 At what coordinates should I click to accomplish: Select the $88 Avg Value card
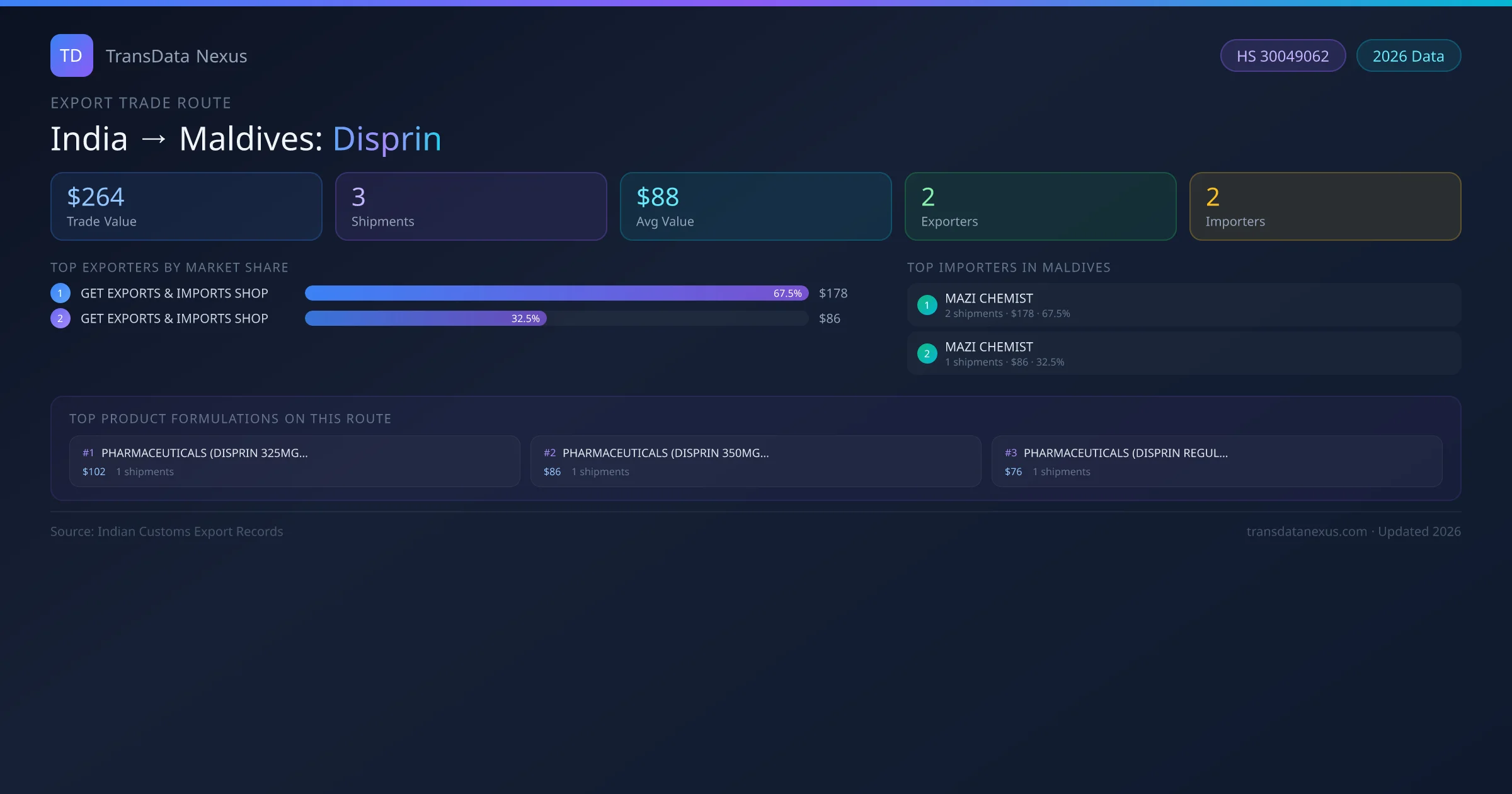(755, 207)
